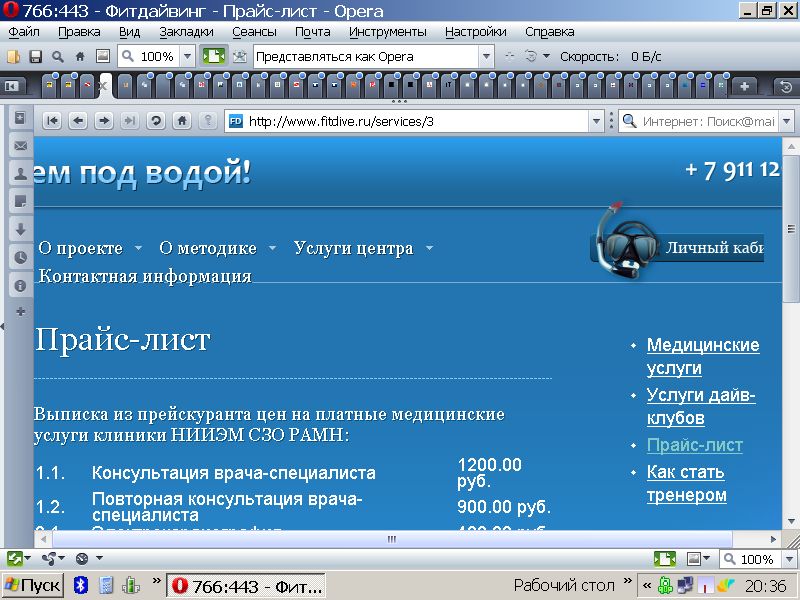Click the fitdive.ru favicon in the address bar
This screenshot has height=600, width=800.
tap(235, 120)
